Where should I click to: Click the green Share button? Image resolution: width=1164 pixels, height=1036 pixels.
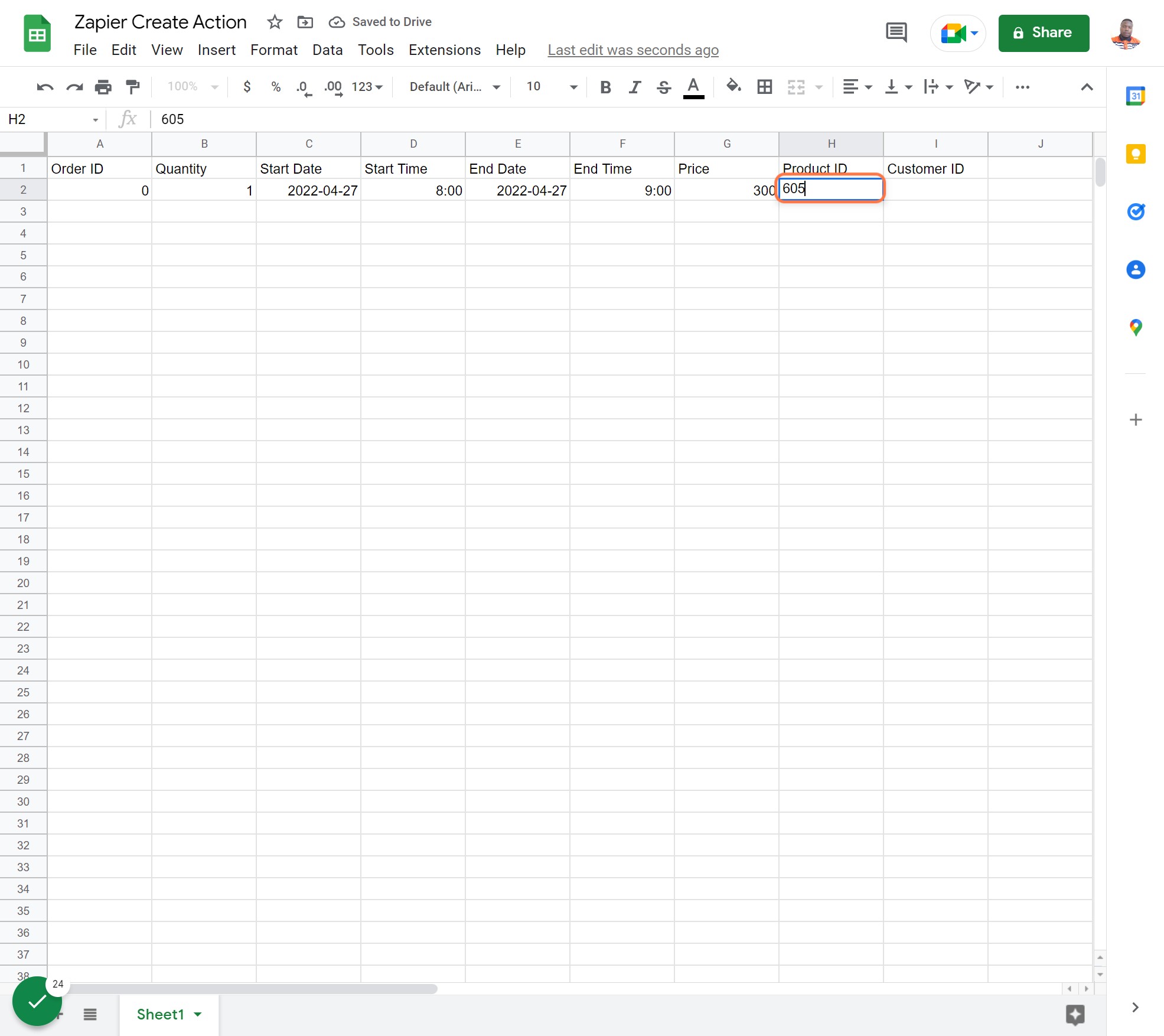[1044, 33]
